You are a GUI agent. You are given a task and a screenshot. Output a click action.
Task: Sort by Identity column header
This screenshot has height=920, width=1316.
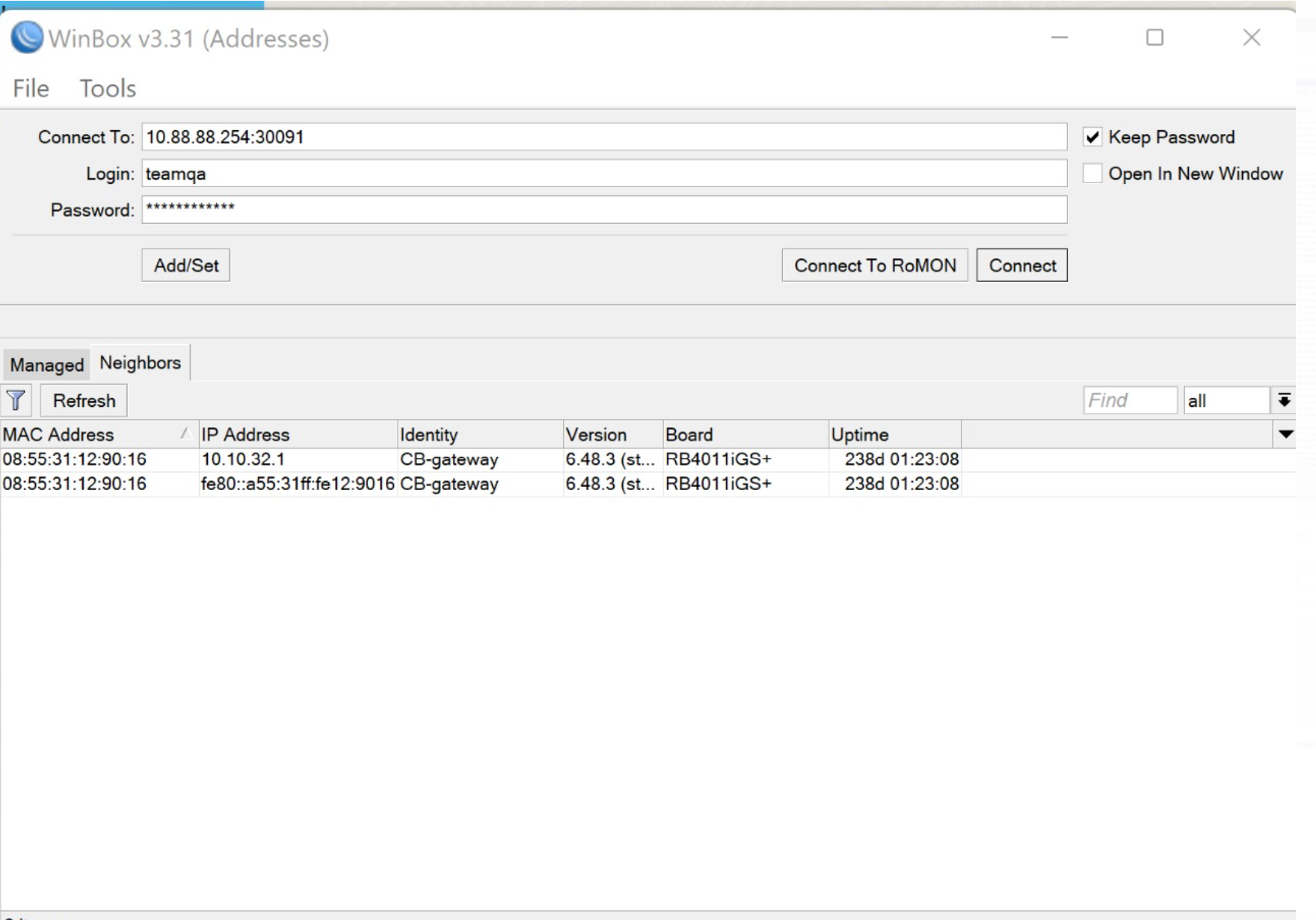(x=480, y=435)
